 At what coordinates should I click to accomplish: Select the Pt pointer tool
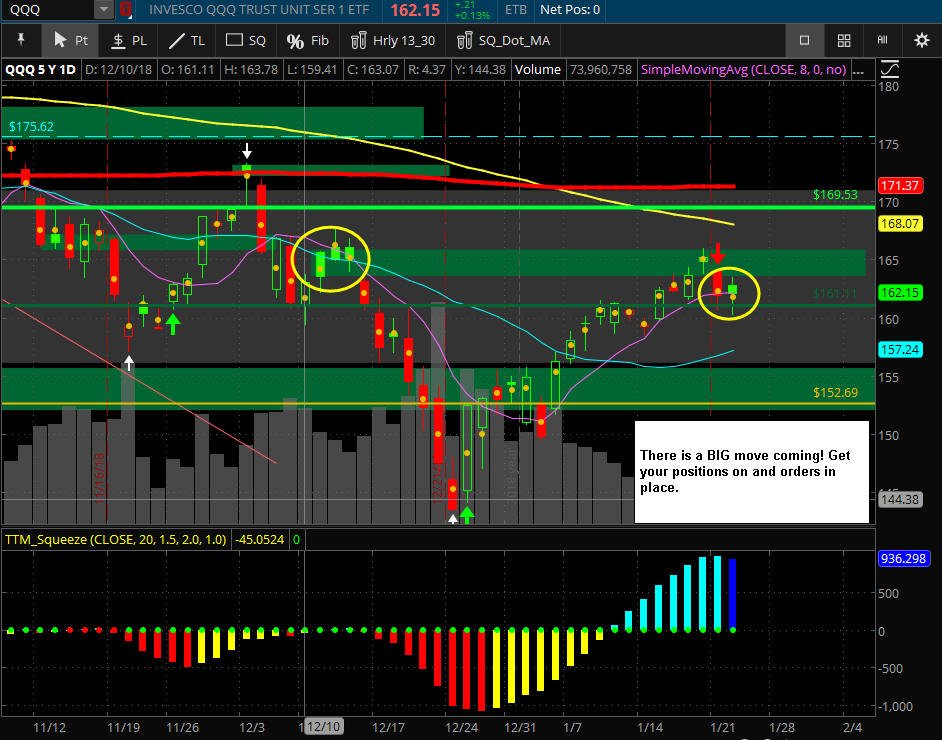71,40
